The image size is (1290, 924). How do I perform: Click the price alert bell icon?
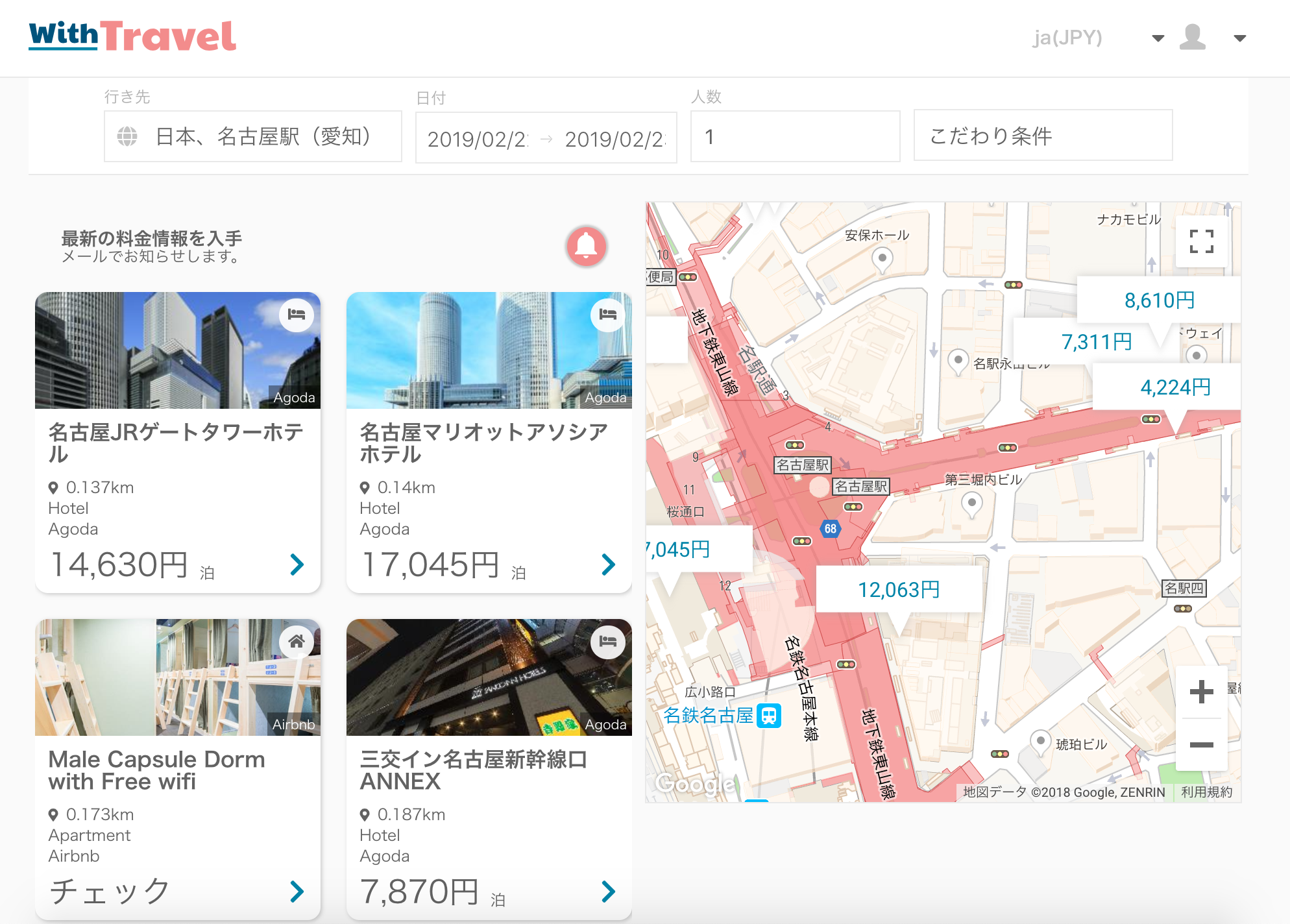[587, 246]
